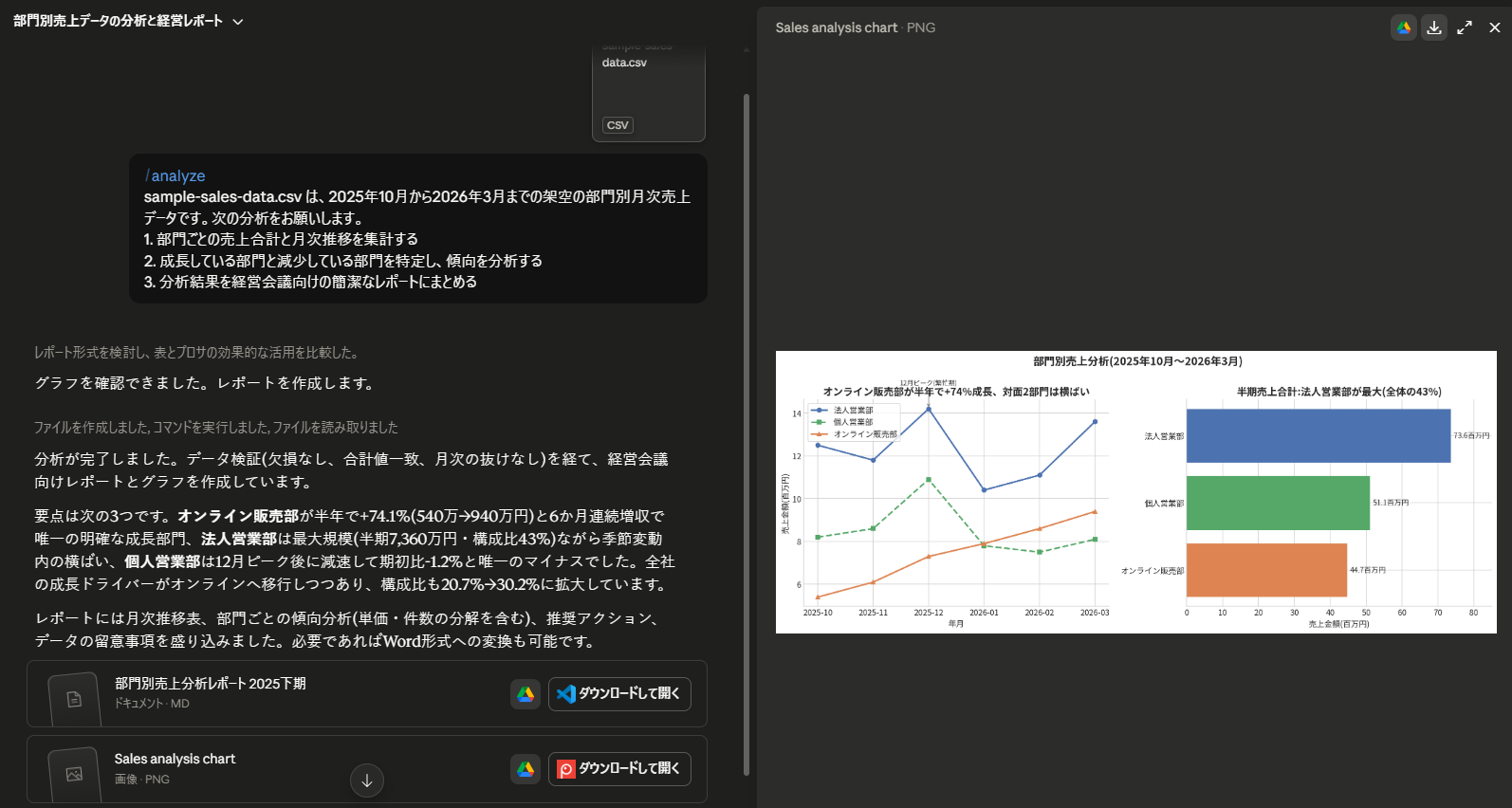Close the Sales analysis chart preview
The width and height of the screenshot is (1512, 808).
1495,28
